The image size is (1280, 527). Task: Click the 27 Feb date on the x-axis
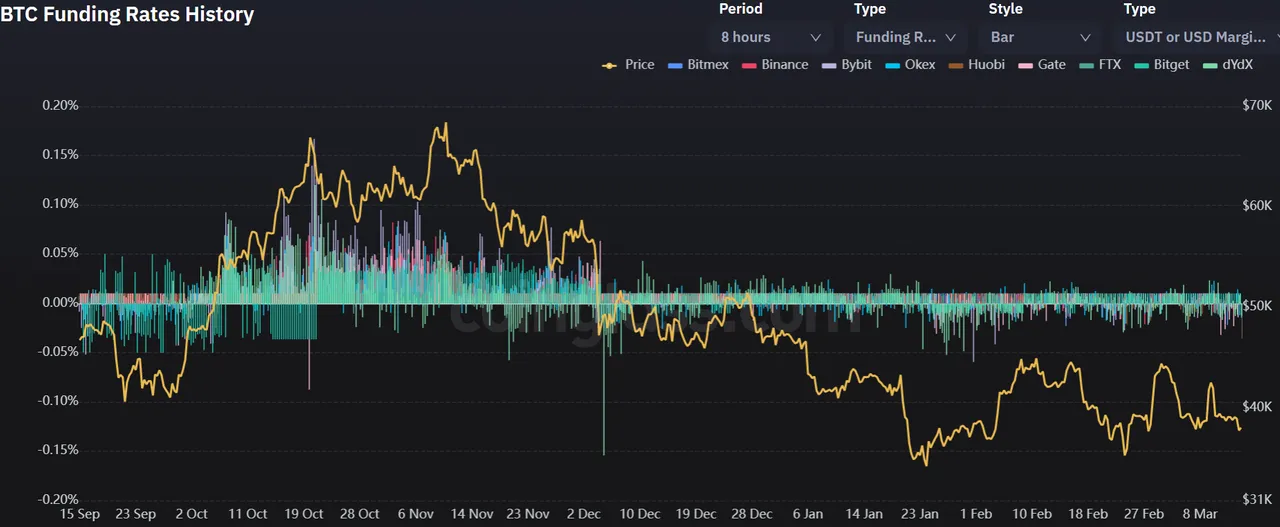coord(1144,514)
